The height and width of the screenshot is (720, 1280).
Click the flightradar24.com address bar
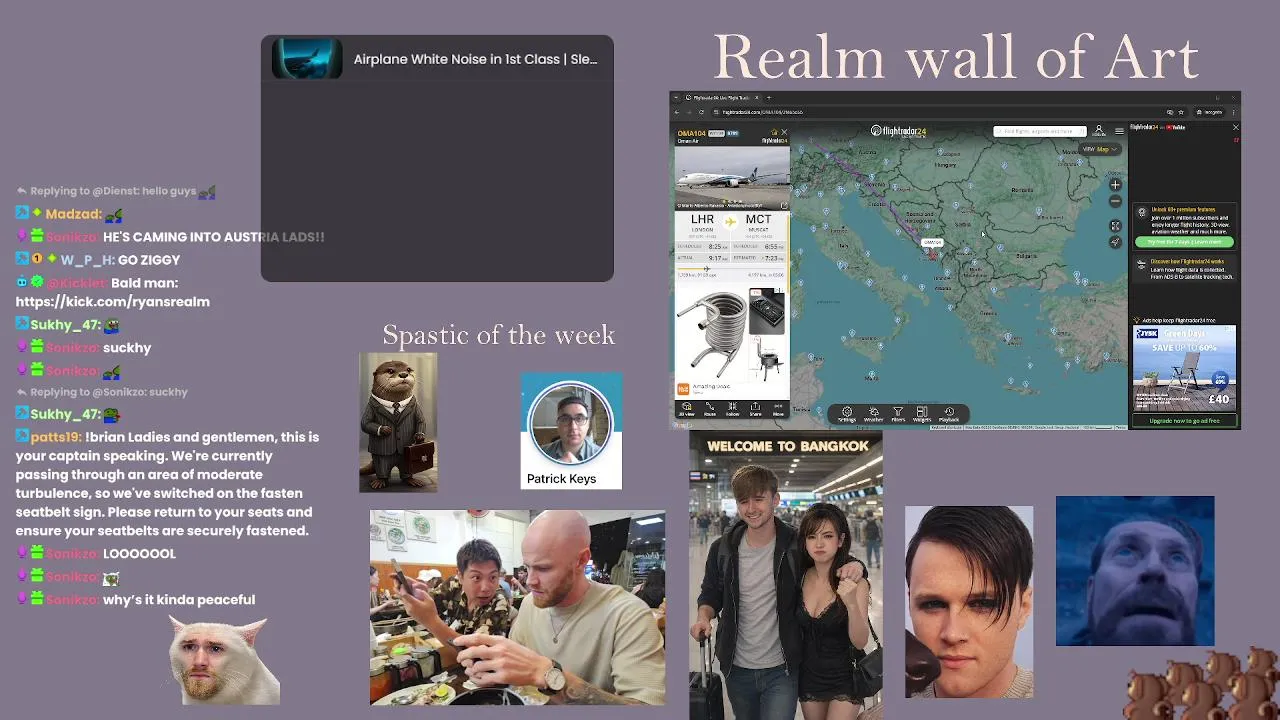point(940,112)
